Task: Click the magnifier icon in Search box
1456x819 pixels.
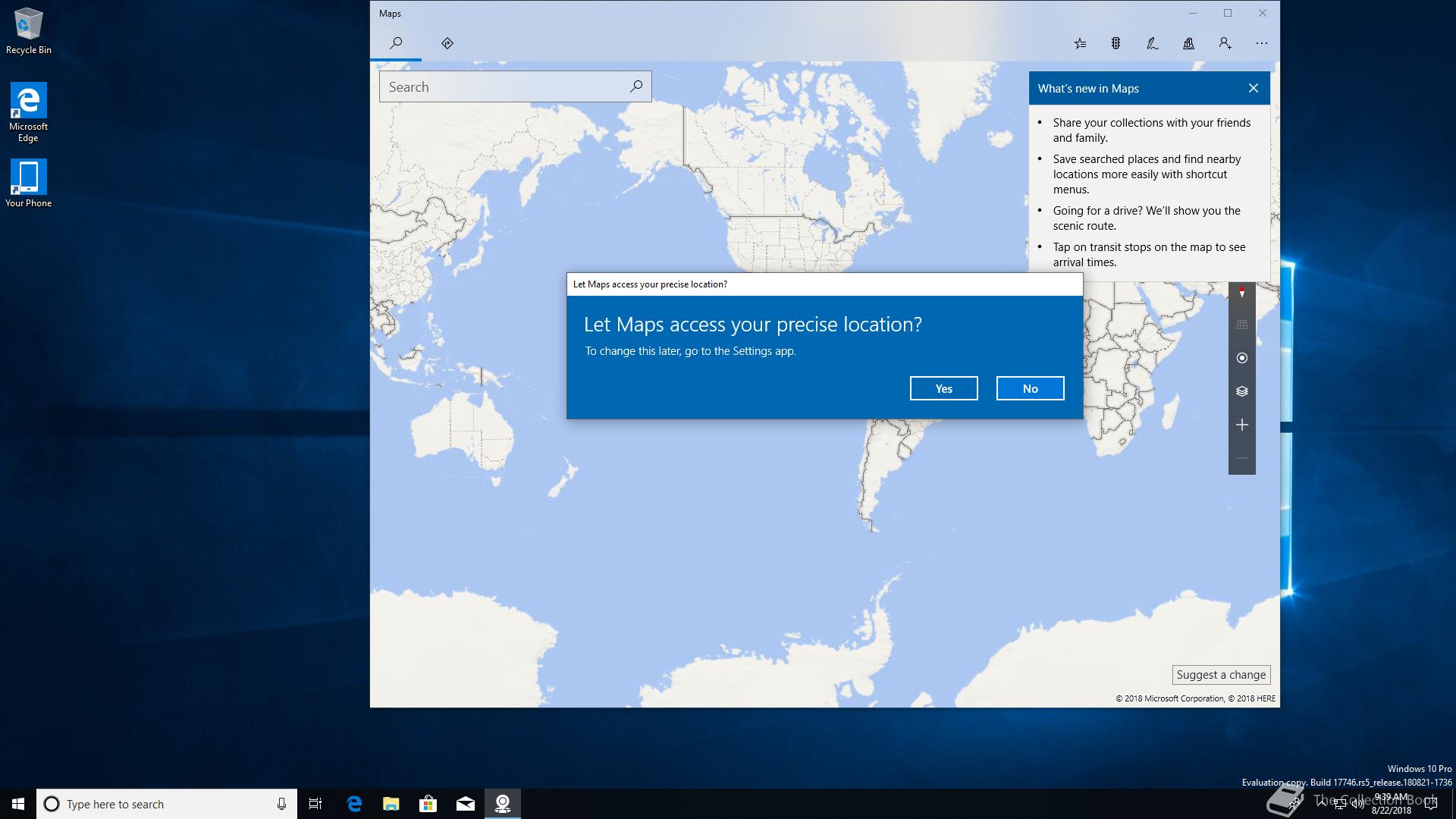Action: point(636,86)
